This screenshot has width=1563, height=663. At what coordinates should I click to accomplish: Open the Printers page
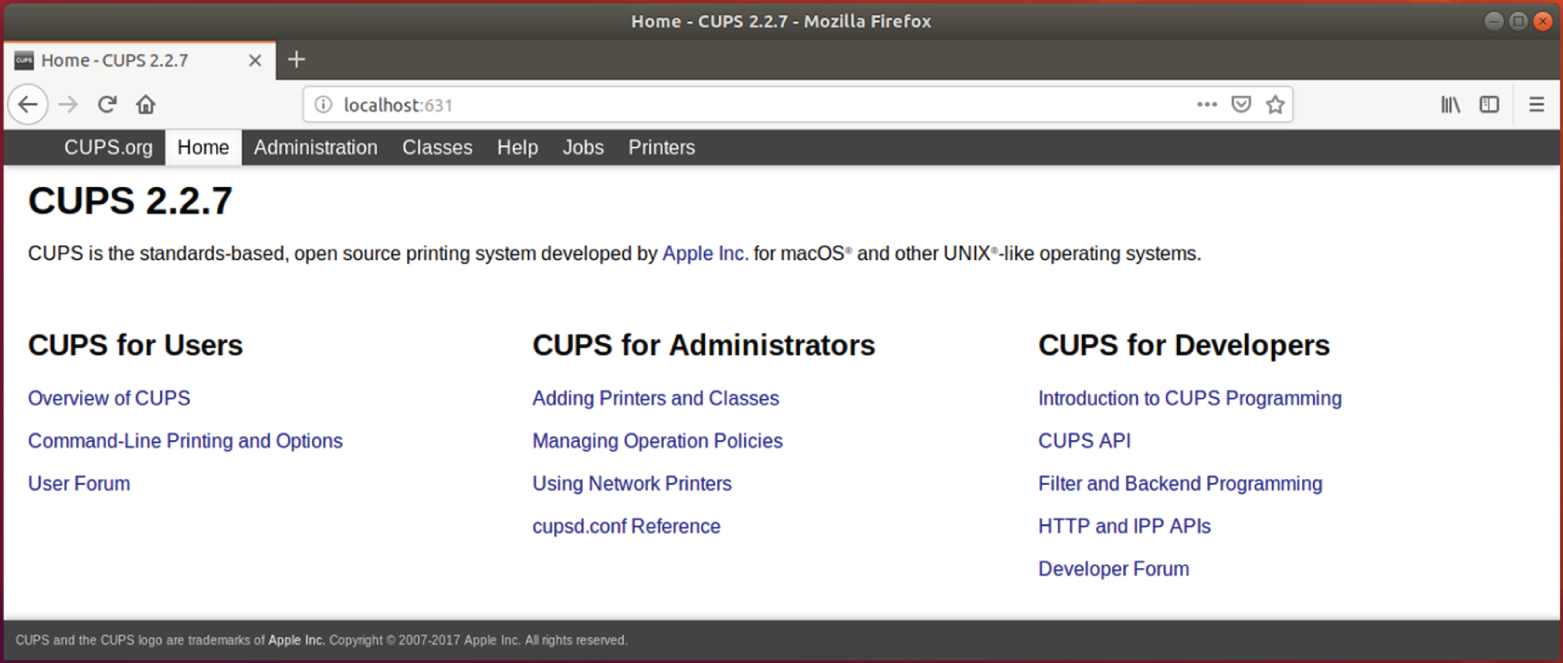point(661,147)
